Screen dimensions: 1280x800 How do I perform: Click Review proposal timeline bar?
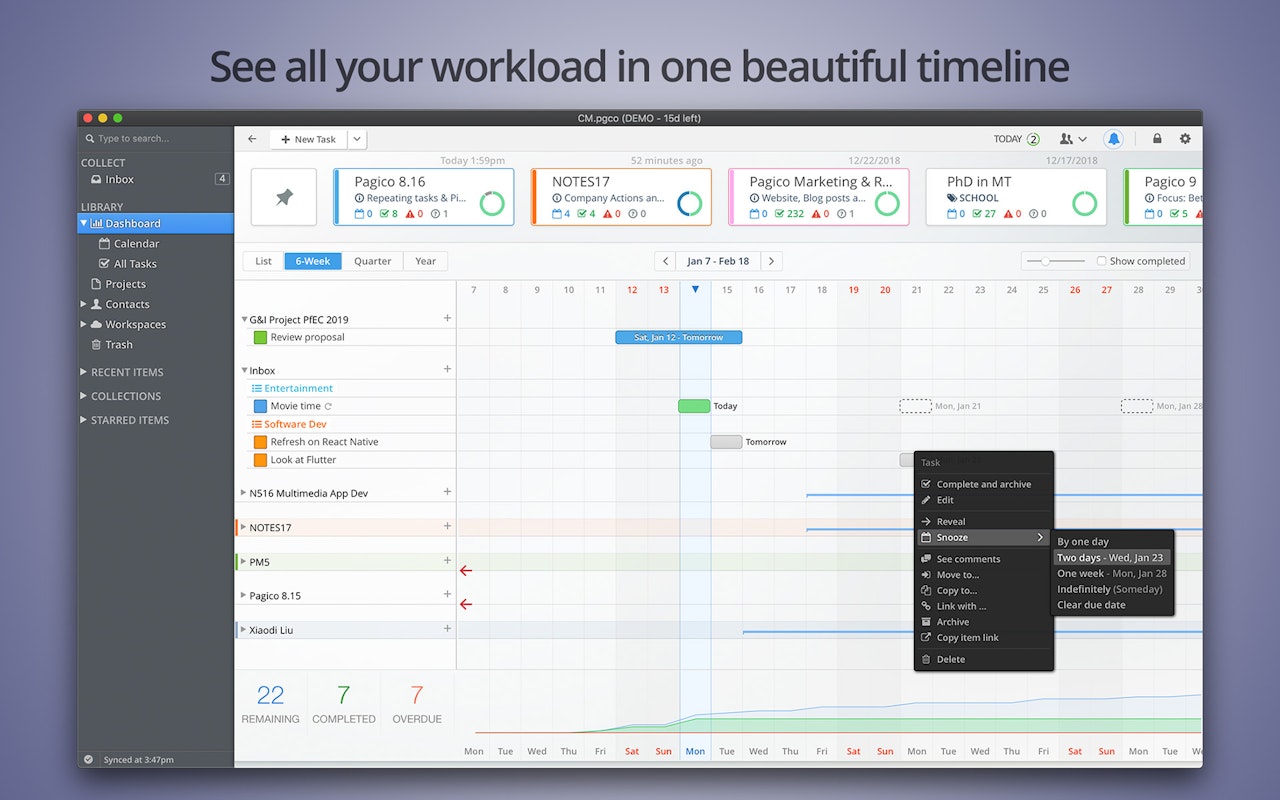[679, 338]
